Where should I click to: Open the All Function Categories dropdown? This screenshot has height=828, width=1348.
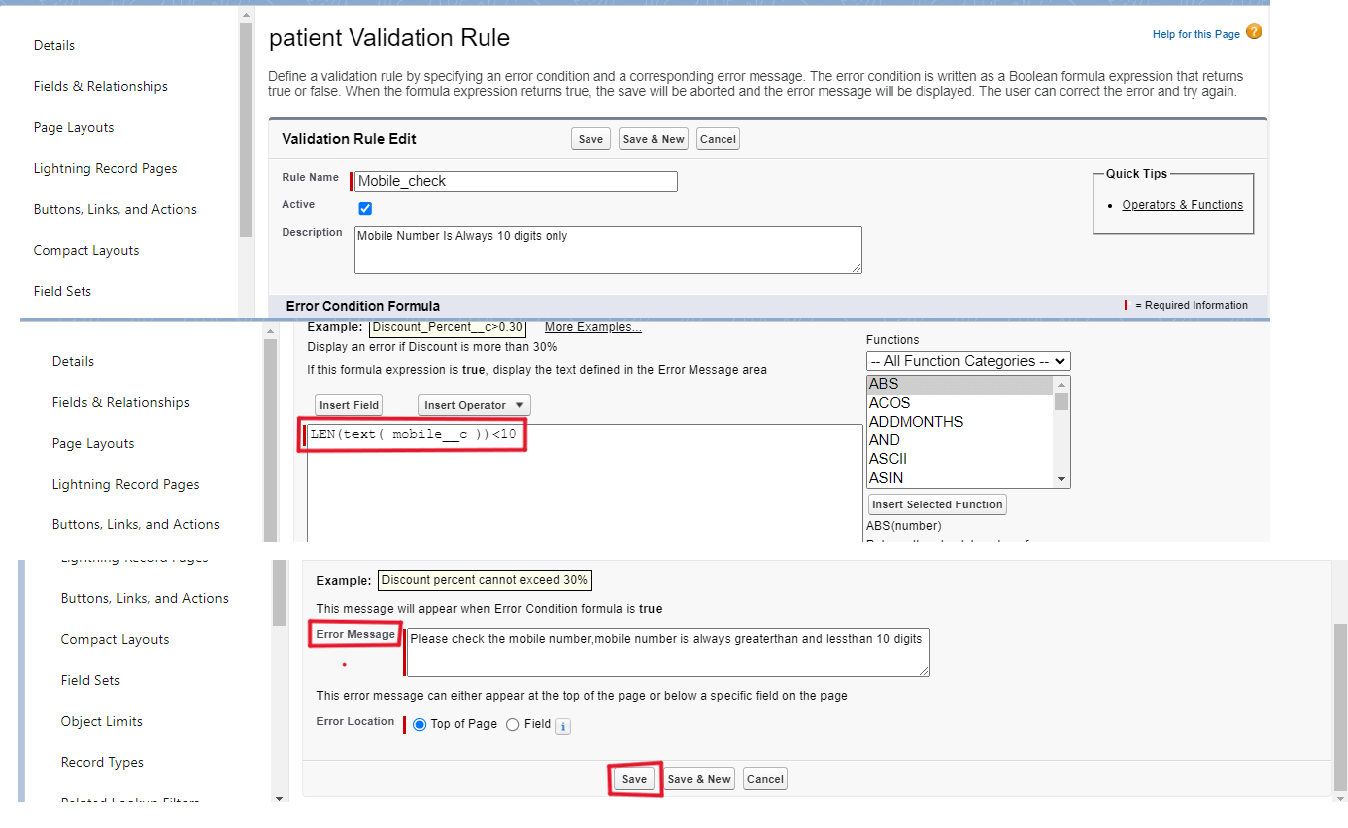(966, 360)
